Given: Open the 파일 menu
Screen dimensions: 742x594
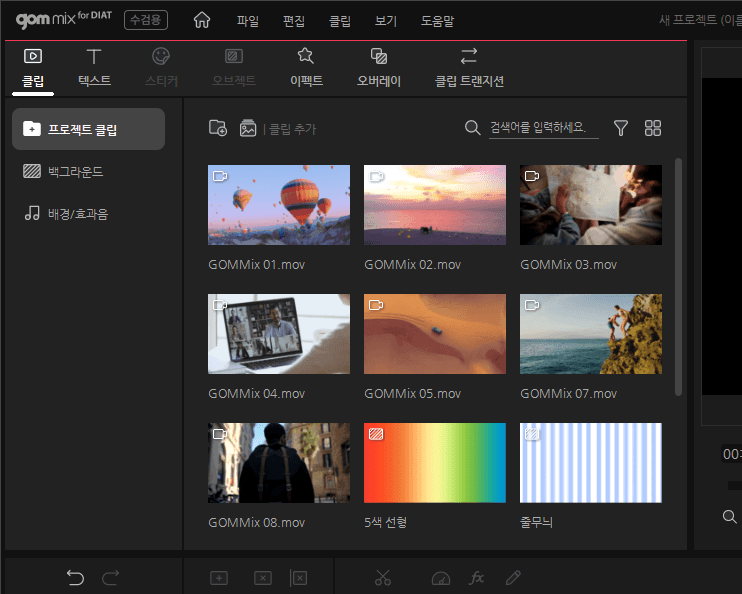Looking at the screenshot, I should click(247, 20).
